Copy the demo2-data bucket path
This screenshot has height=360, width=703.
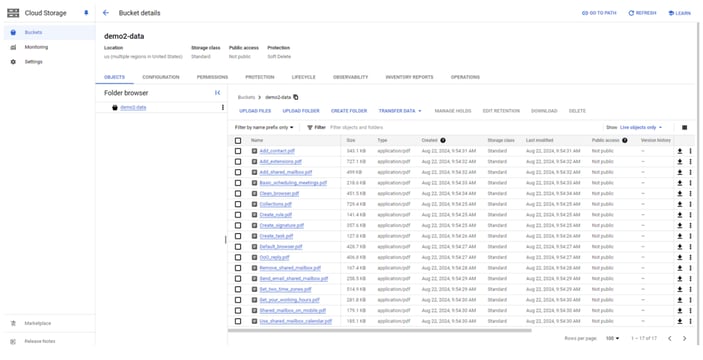296,97
